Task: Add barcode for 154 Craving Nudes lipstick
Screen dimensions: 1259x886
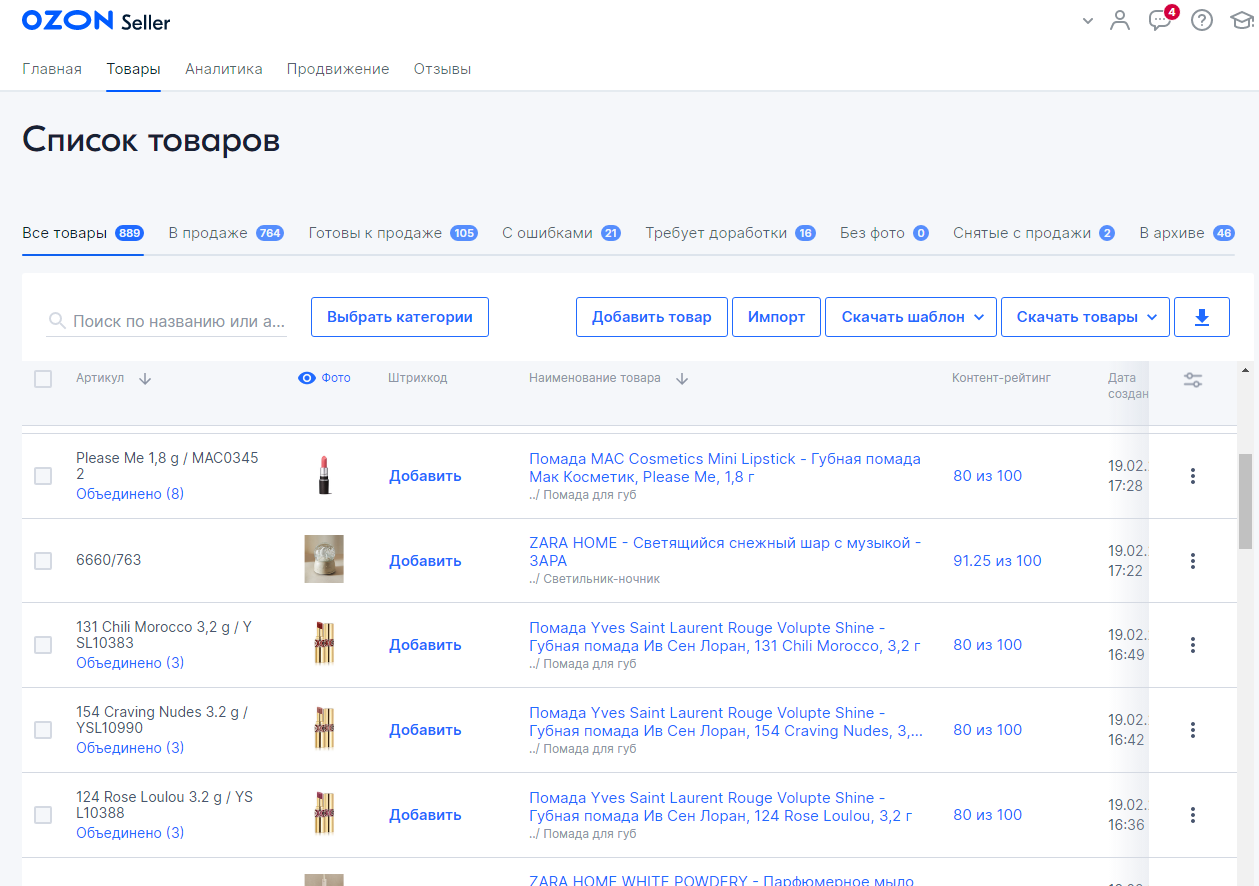Action: point(425,730)
